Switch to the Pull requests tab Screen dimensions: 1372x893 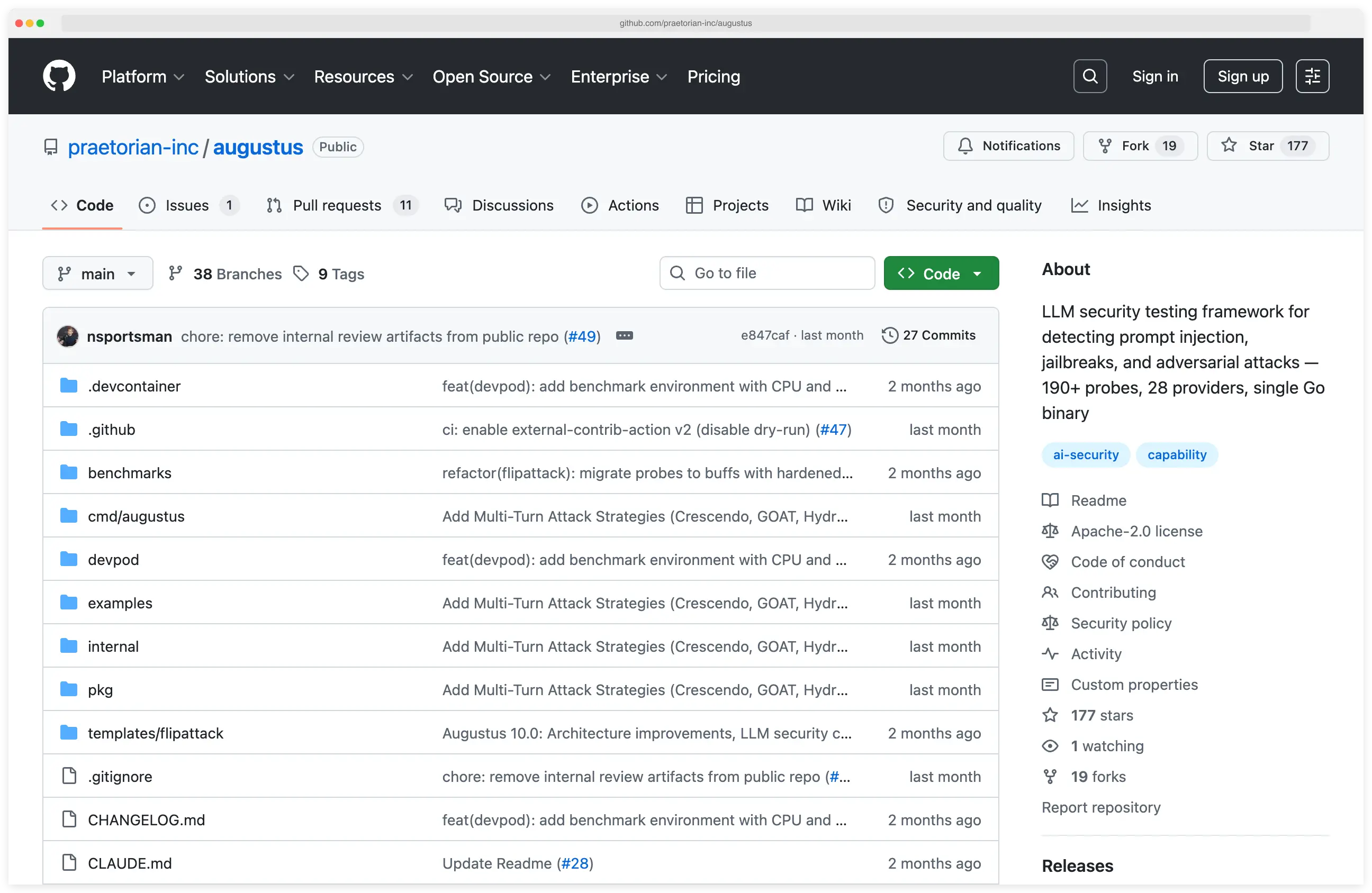click(342, 205)
